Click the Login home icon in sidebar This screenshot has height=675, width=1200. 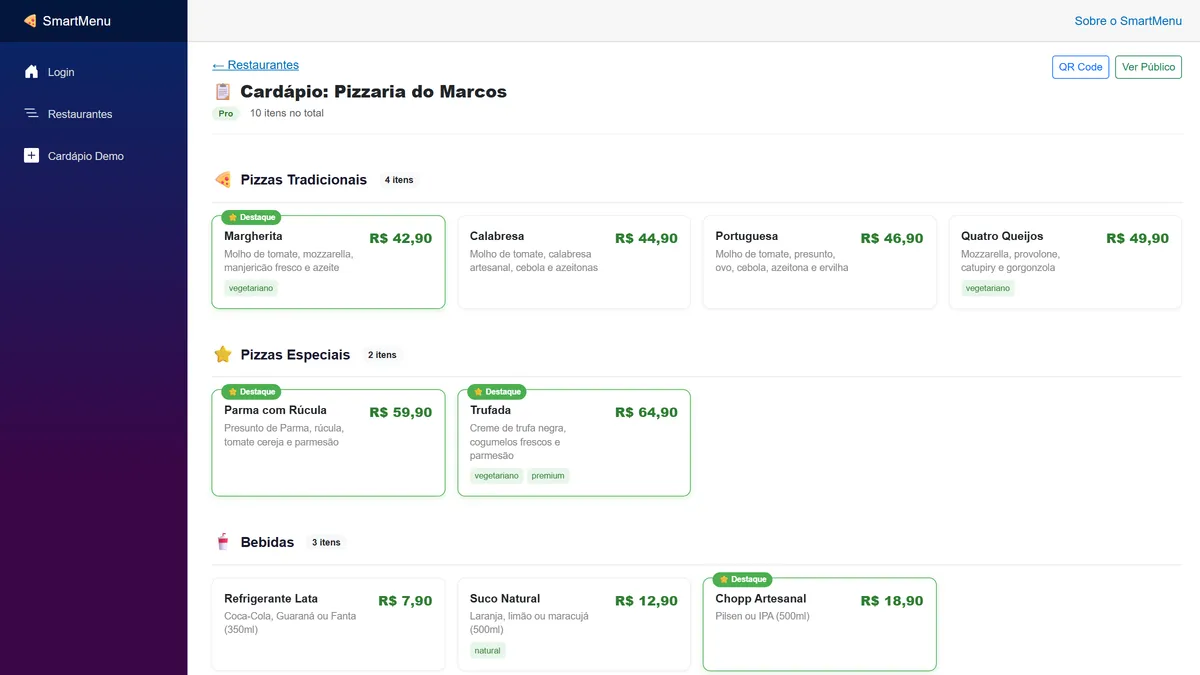click(x=31, y=72)
